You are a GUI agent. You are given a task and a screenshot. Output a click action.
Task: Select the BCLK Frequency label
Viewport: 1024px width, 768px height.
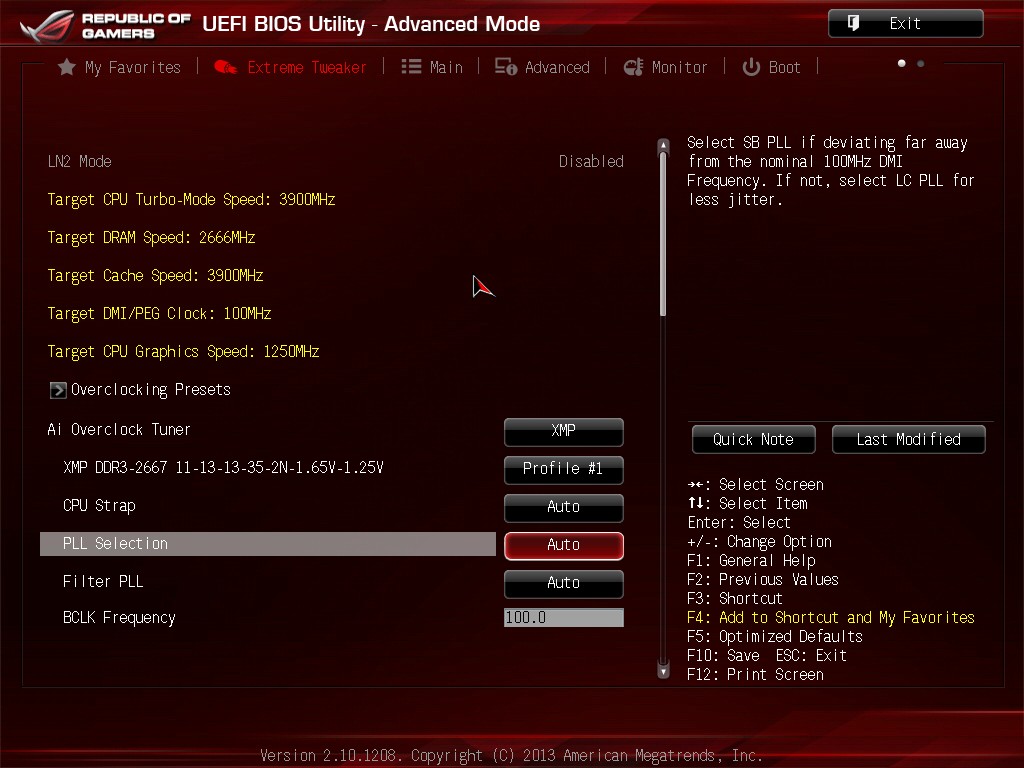119,618
